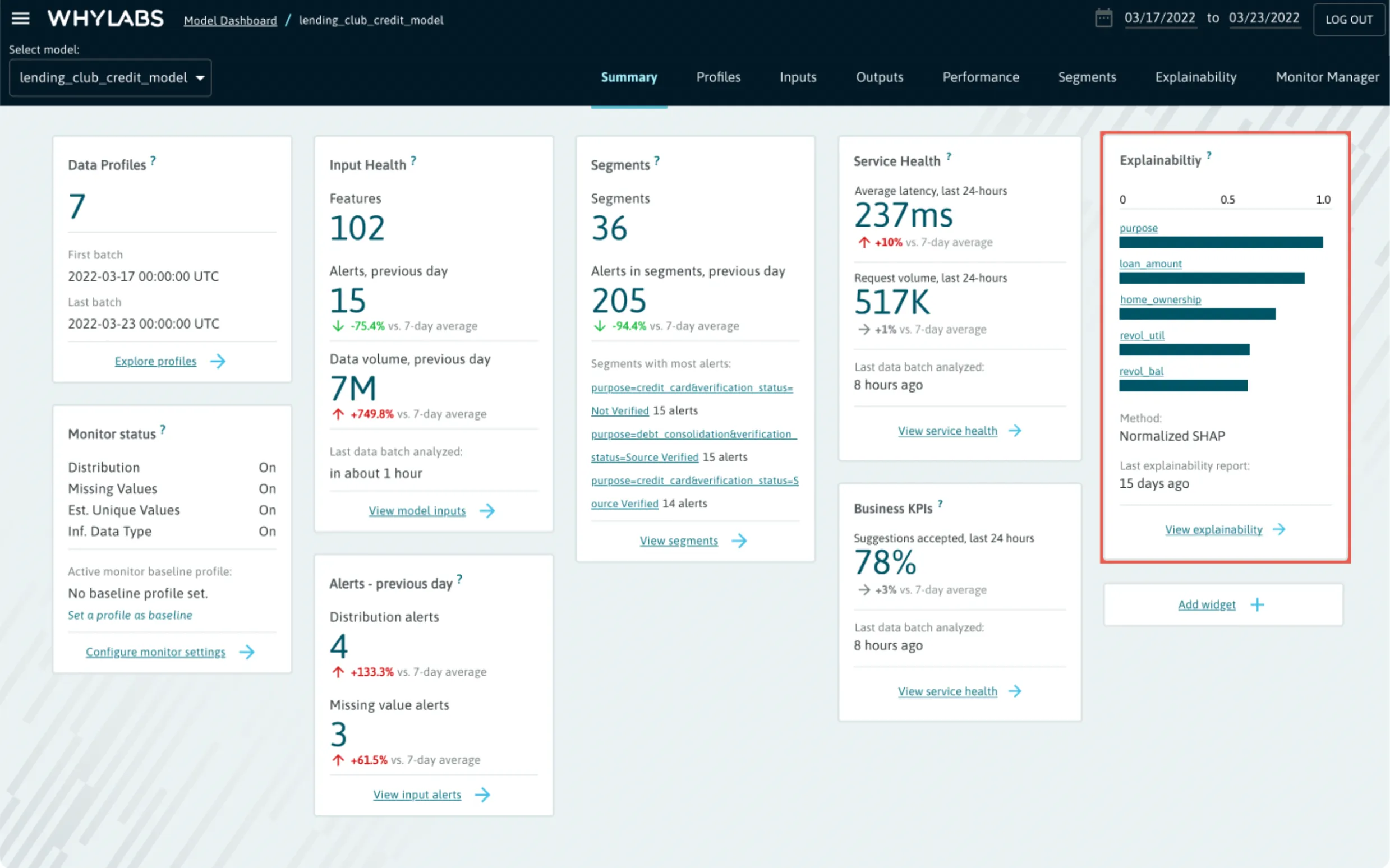This screenshot has height=868, width=1390.
Task: Click help icon next to Service Health
Action: [x=949, y=156]
